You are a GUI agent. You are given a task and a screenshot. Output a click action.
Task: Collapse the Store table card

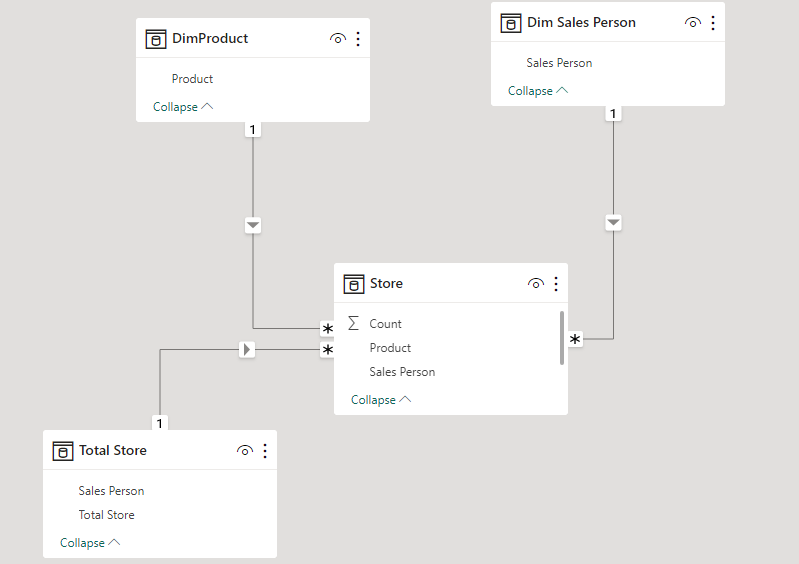tap(381, 400)
